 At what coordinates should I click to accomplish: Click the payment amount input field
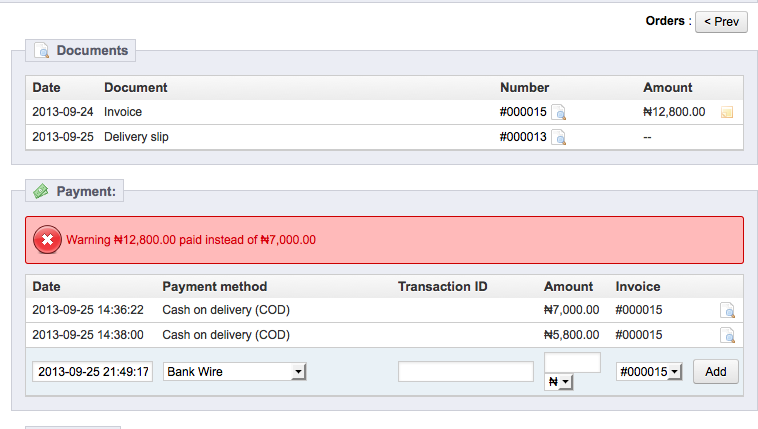tap(572, 362)
